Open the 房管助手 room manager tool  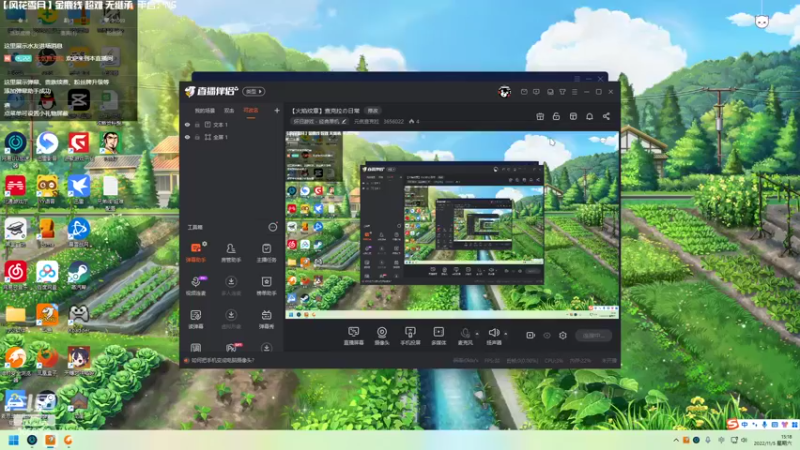231,252
